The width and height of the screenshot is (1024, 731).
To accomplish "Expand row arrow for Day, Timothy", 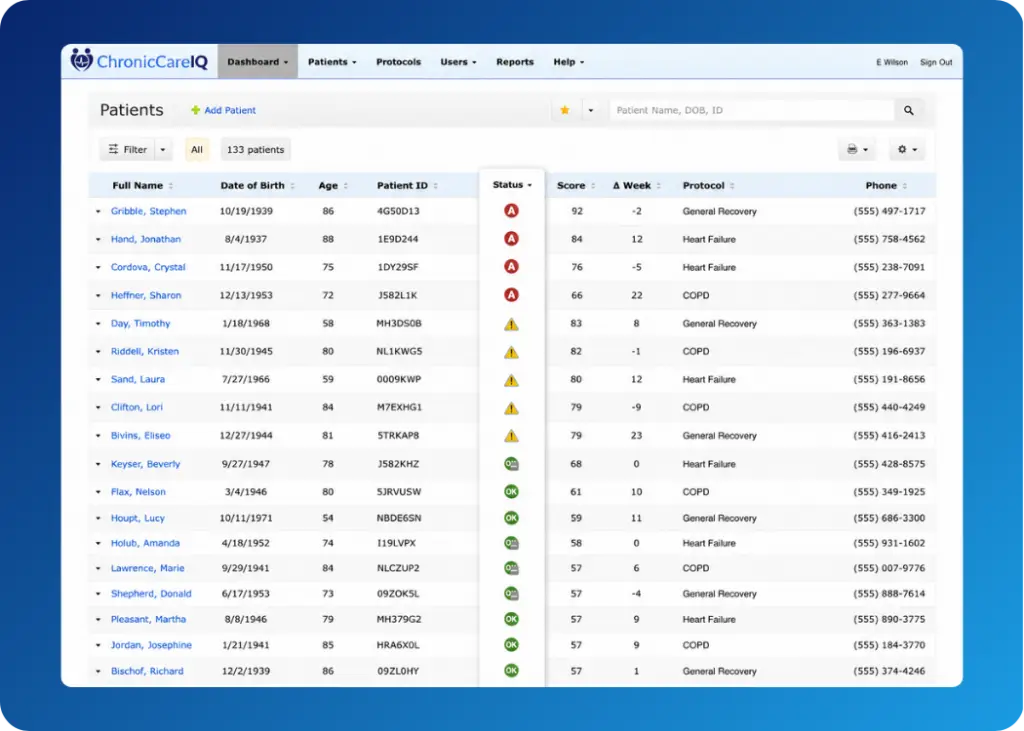I will 98,324.
